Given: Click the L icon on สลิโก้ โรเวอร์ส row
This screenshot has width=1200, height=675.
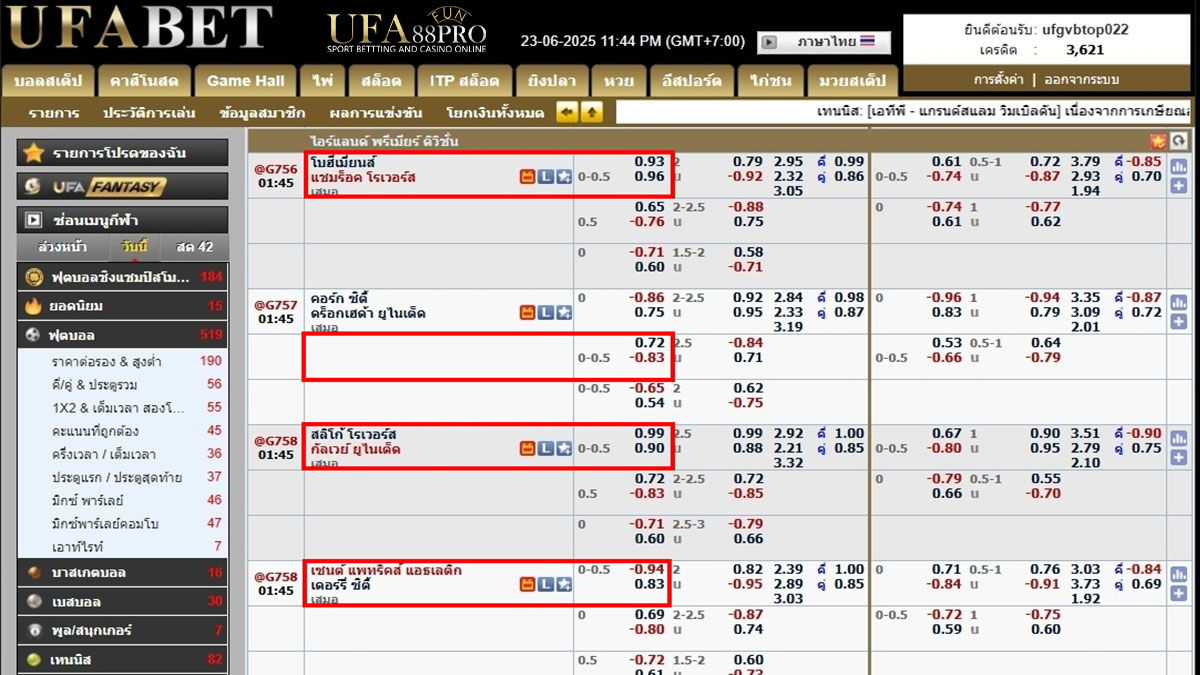Looking at the screenshot, I should click(545, 449).
